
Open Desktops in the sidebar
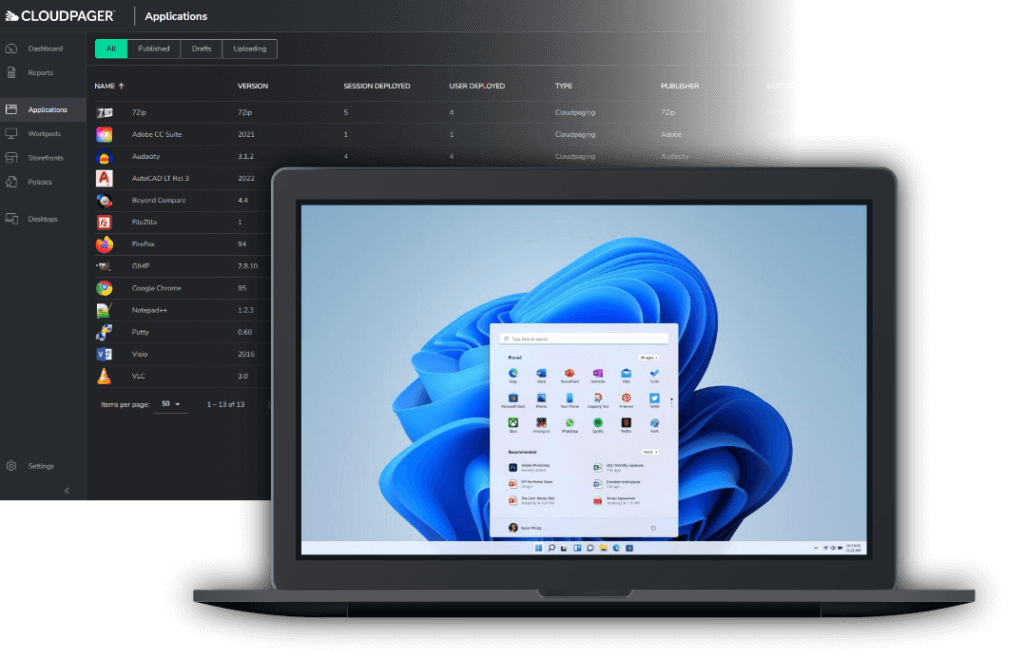31,219
